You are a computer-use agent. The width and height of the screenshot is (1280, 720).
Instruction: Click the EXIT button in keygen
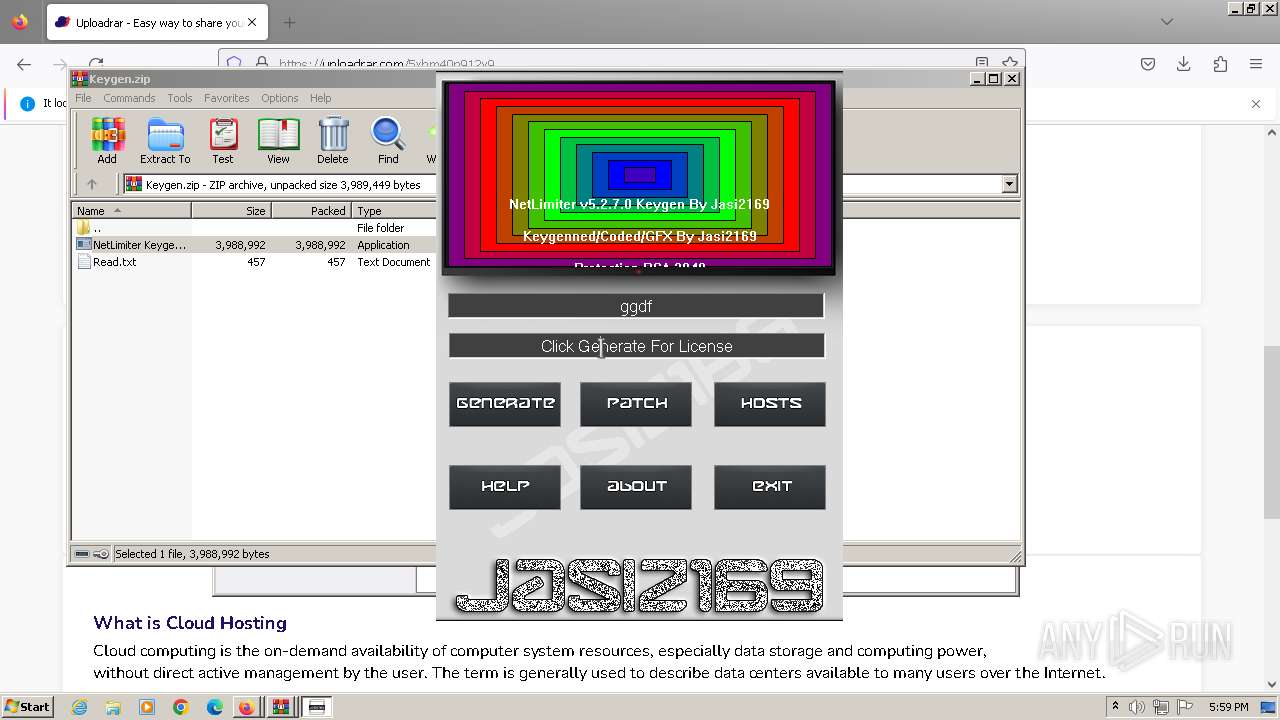tap(770, 487)
